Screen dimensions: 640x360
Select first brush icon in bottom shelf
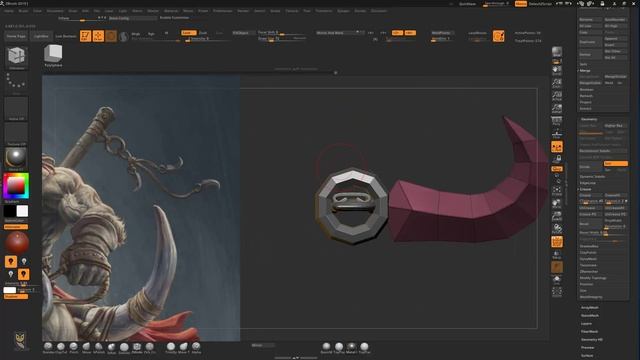(48, 347)
